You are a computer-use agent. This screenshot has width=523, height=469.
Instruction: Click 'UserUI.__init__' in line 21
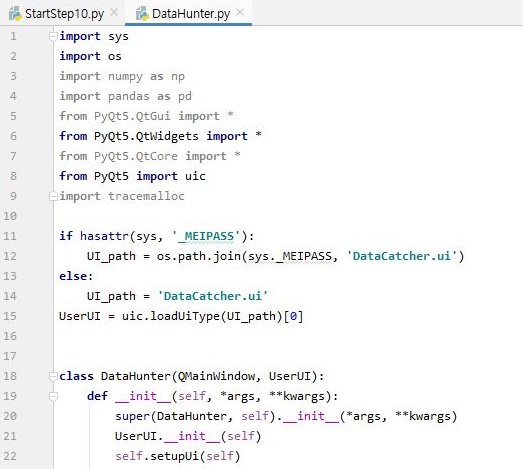pos(167,436)
